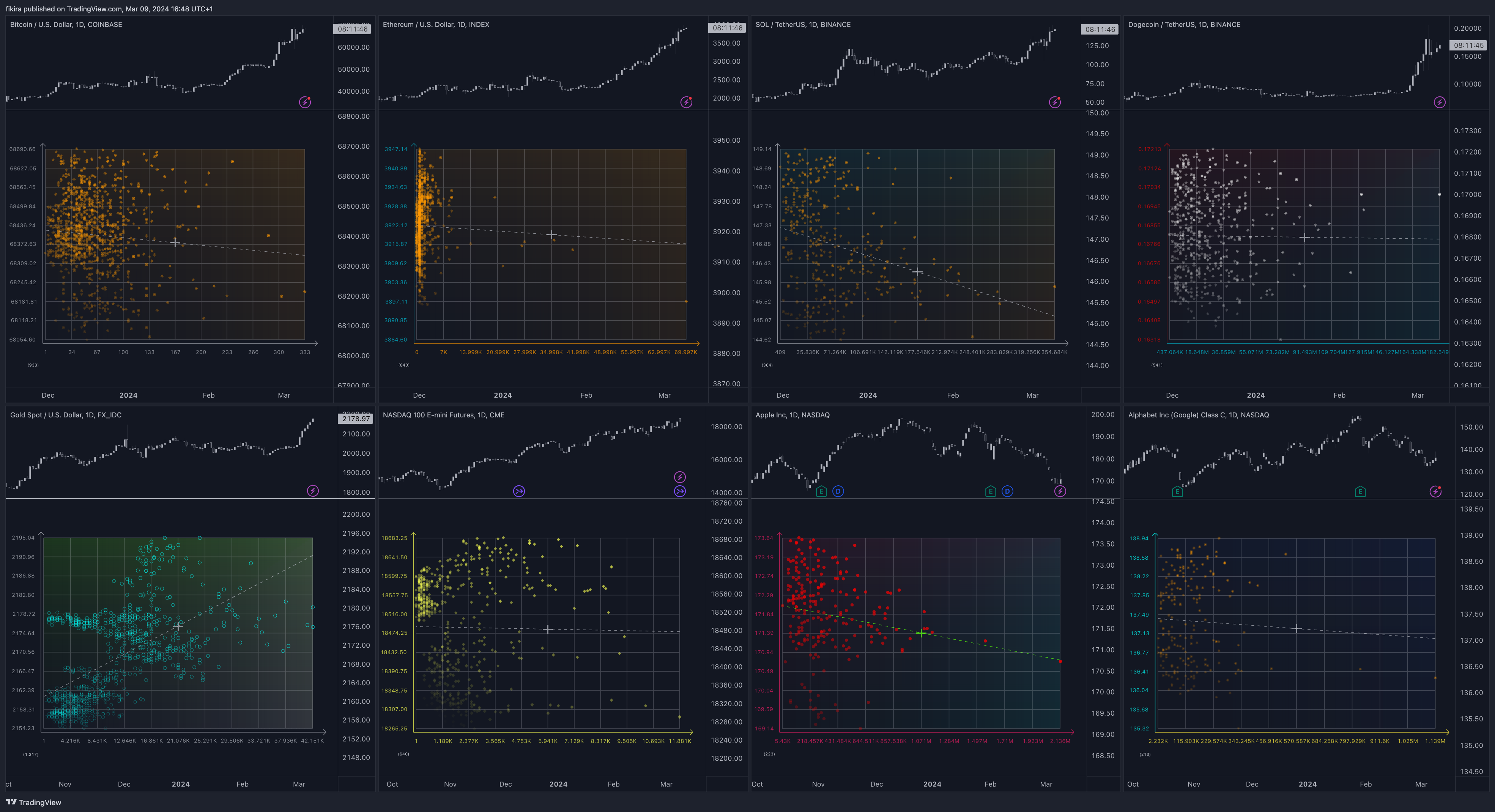This screenshot has height=812, width=1495.
Task: Click the (364) sample count under SOL scatter
Action: click(767, 365)
